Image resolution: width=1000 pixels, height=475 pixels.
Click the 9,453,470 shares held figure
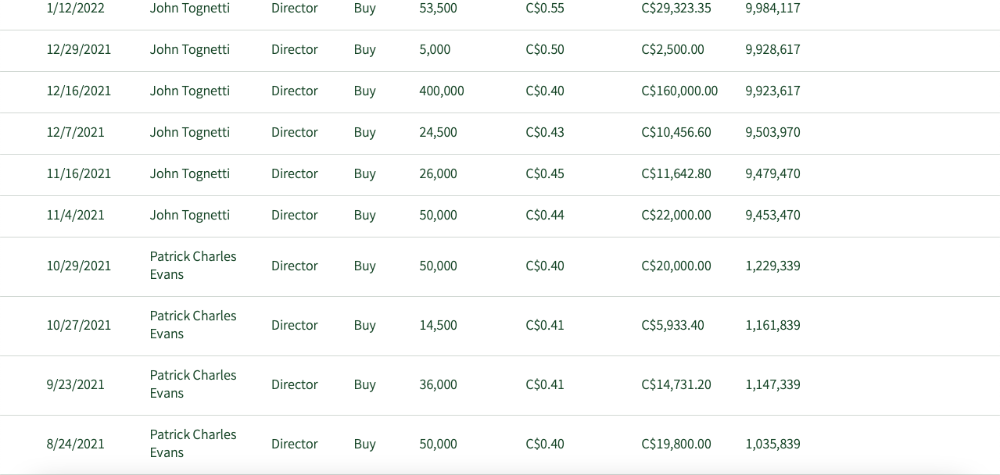pos(772,215)
